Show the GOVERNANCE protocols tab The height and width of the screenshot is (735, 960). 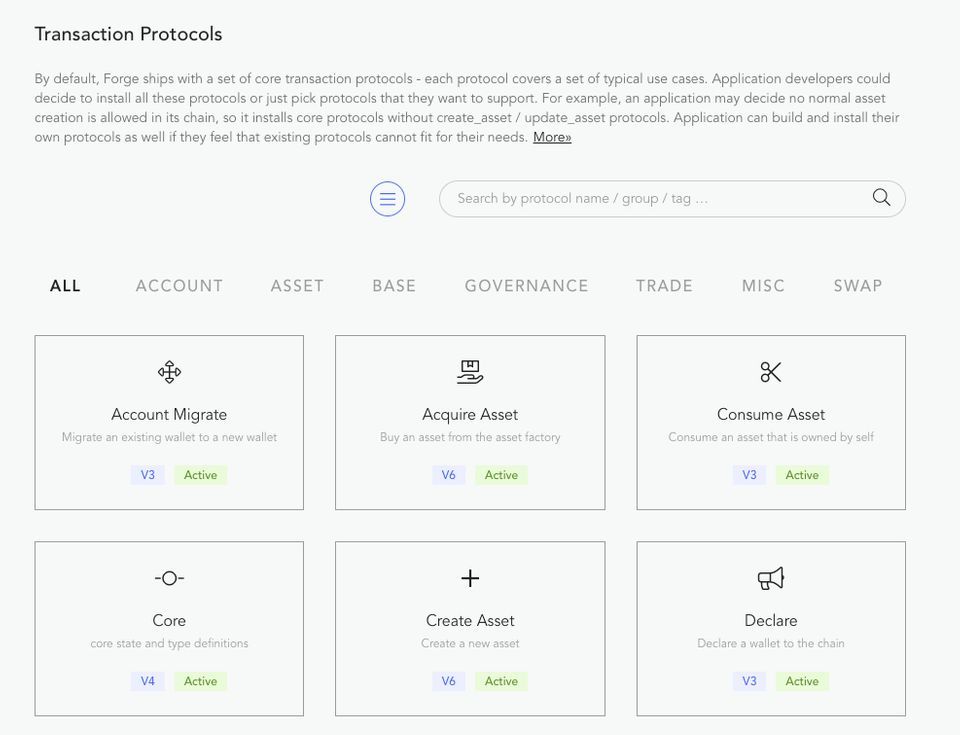(x=526, y=286)
